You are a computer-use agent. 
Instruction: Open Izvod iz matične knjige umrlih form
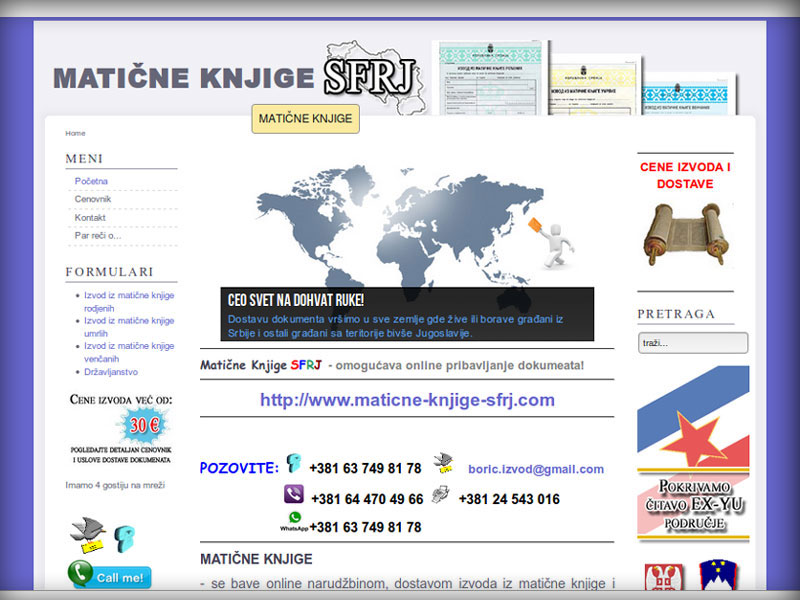pos(129,327)
